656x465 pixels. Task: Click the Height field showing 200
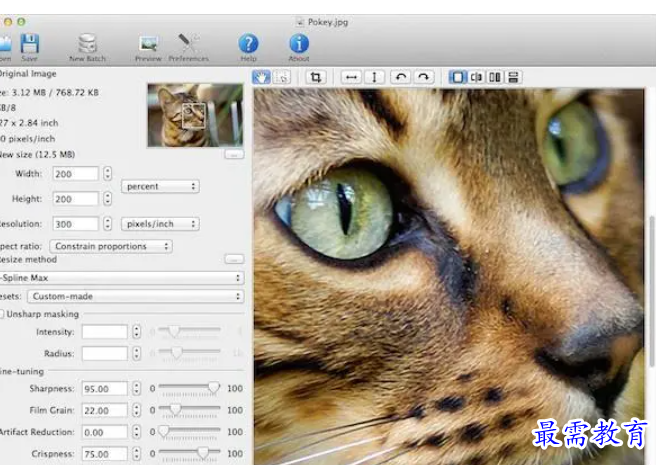76,199
